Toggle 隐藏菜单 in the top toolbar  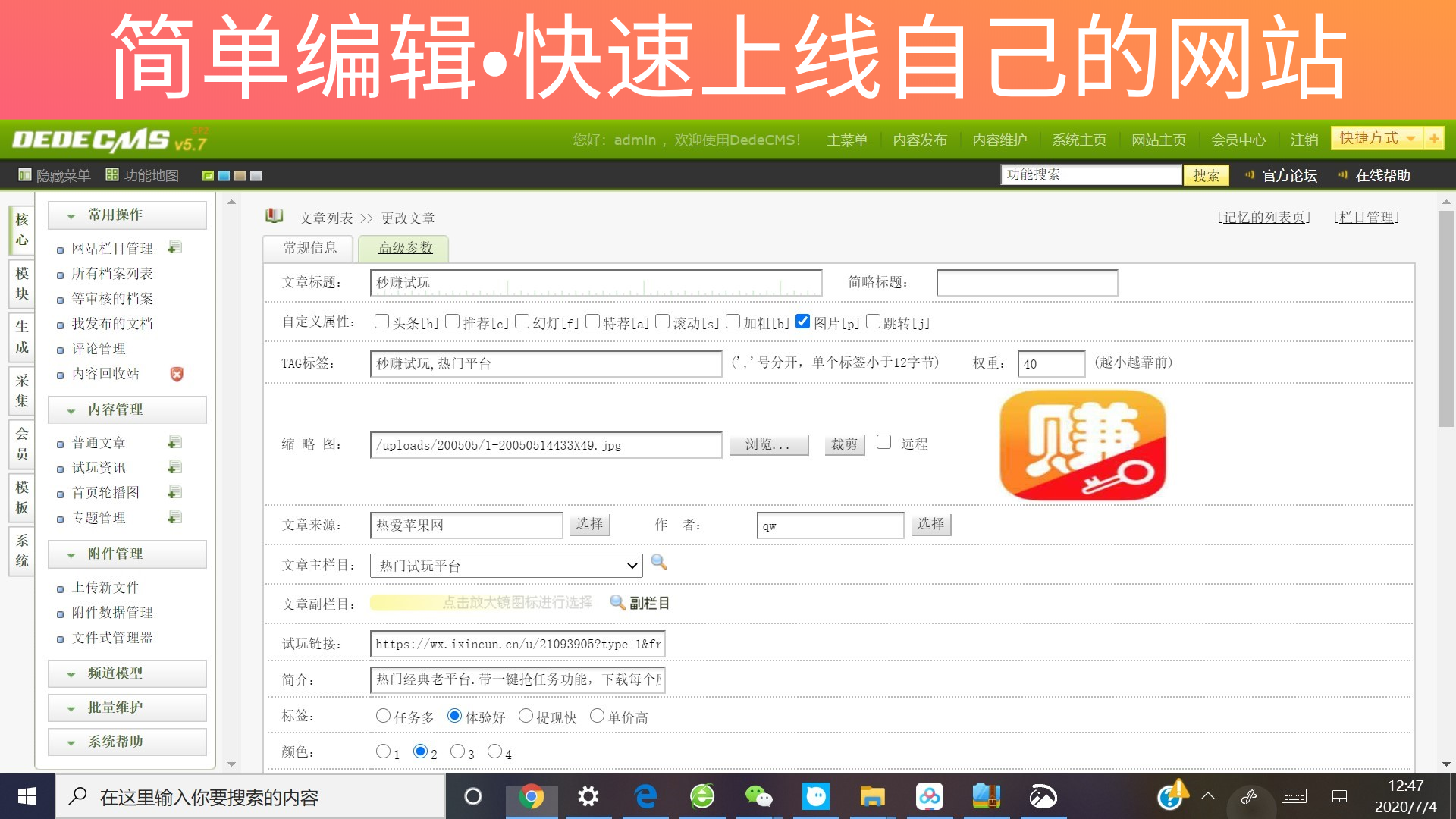tap(54, 175)
